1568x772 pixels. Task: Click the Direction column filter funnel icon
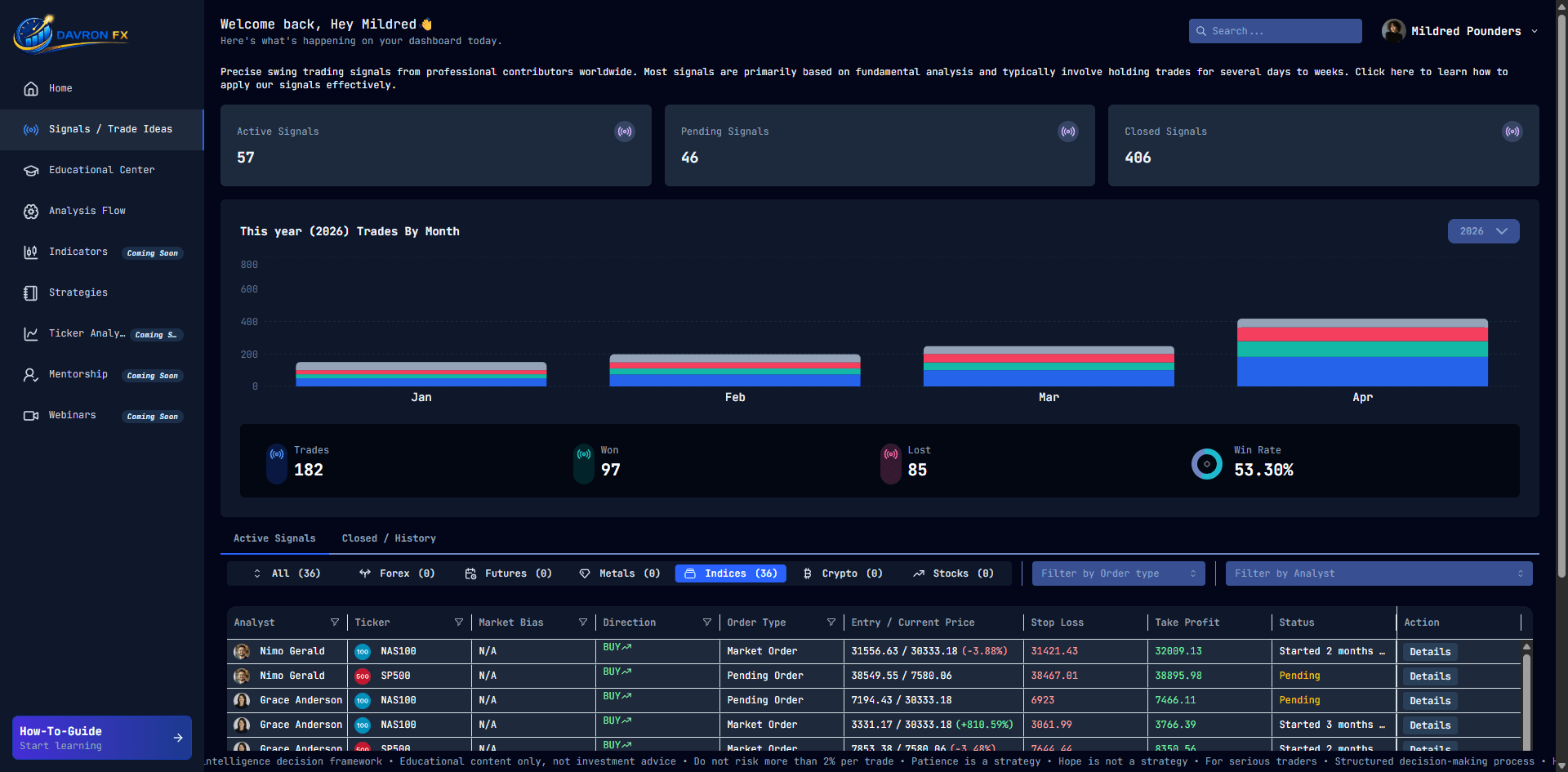click(x=707, y=623)
